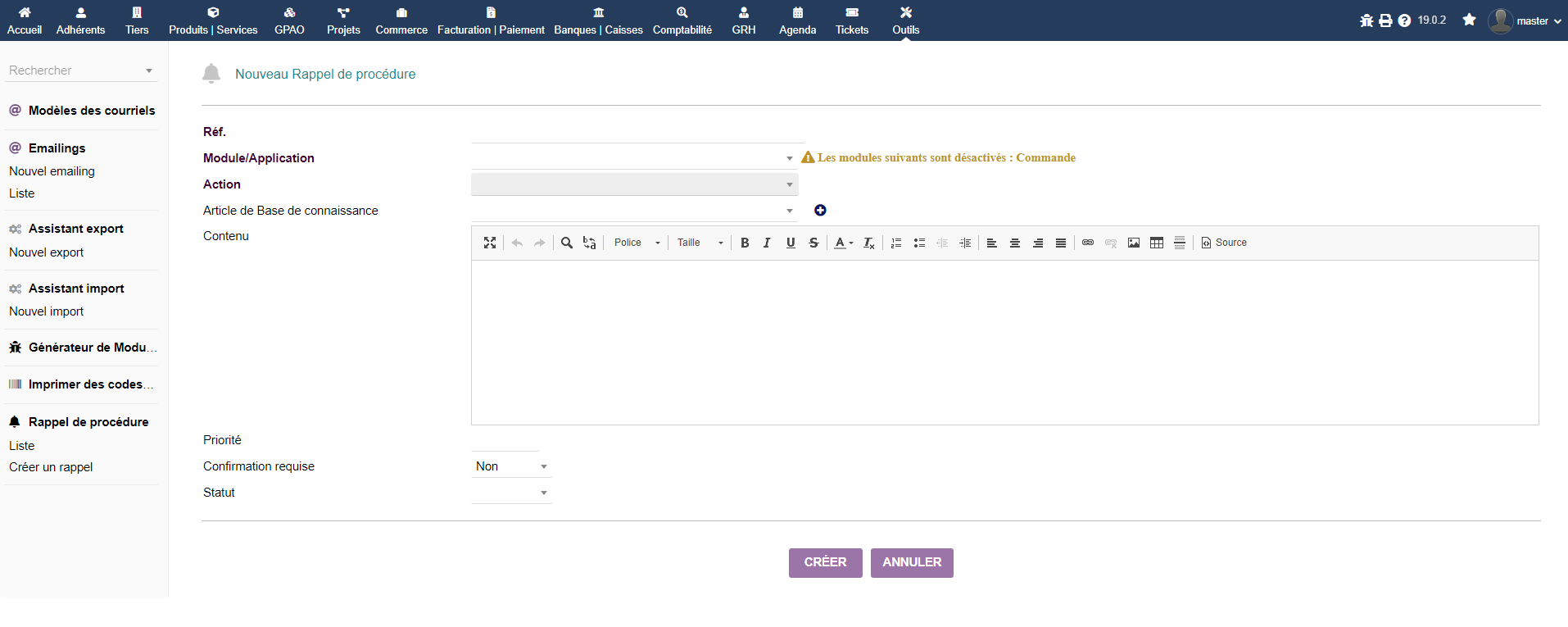Open the Tickets menu
The image size is (1568, 627).
(852, 20)
